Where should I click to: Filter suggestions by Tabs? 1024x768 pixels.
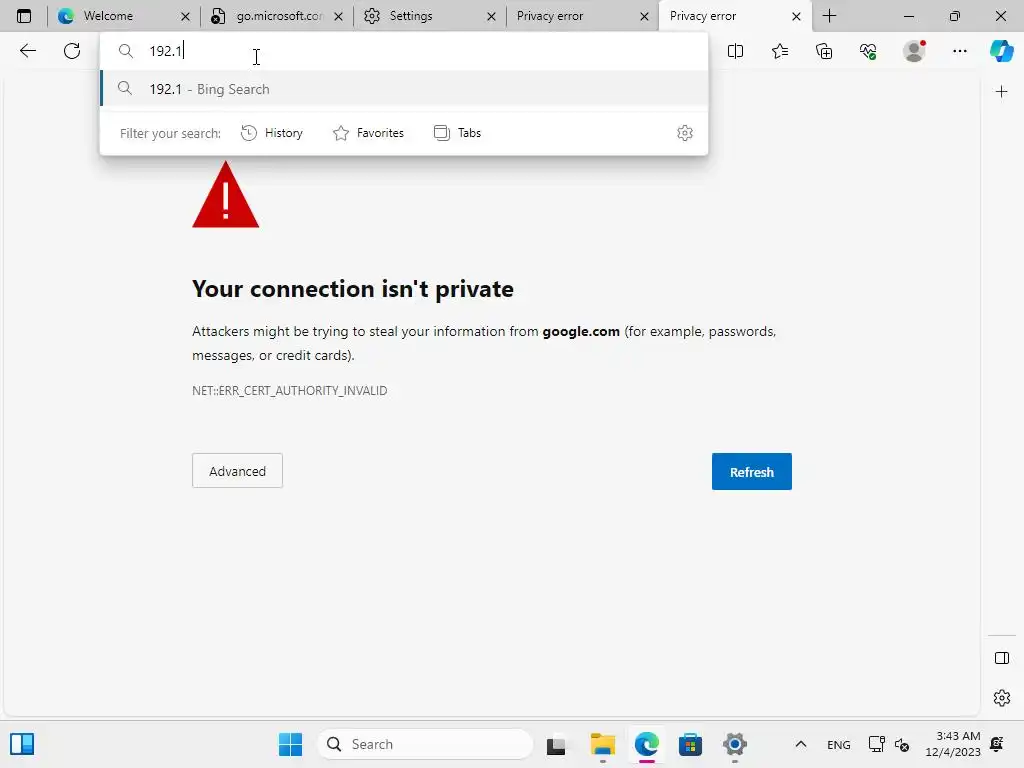[457, 133]
